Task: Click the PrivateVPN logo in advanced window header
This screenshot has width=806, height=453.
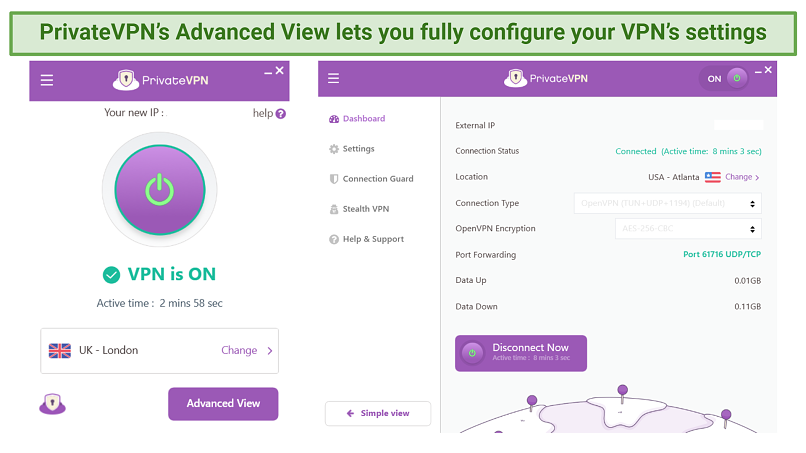Action: (x=545, y=78)
